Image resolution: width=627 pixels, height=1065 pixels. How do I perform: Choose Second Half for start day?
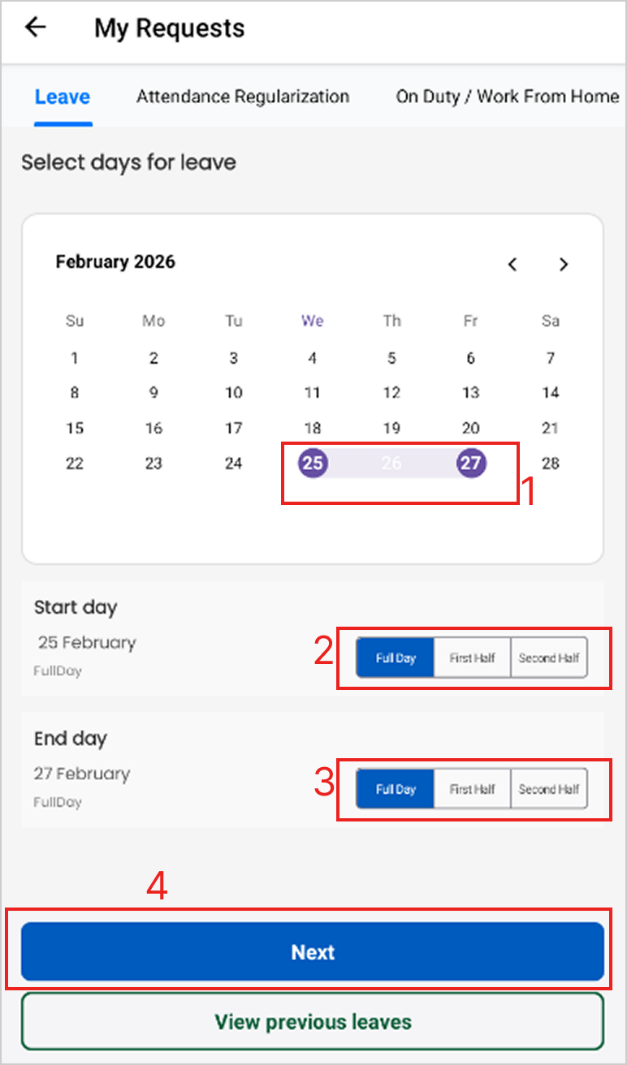(549, 658)
